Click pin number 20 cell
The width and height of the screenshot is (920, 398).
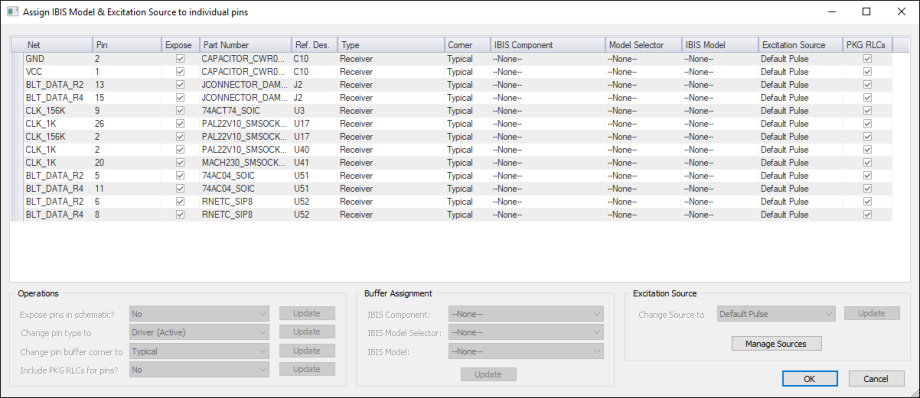(127, 163)
